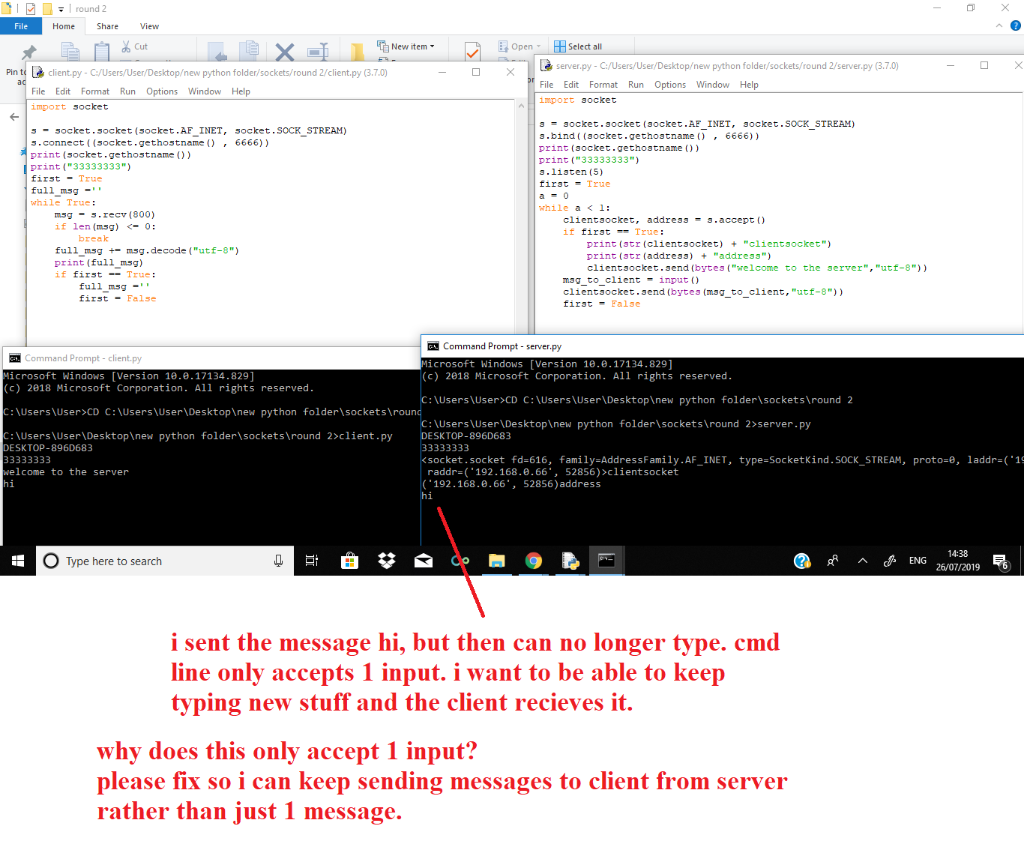
Task: Open the Run menu in the server.py window
Action: coord(637,84)
